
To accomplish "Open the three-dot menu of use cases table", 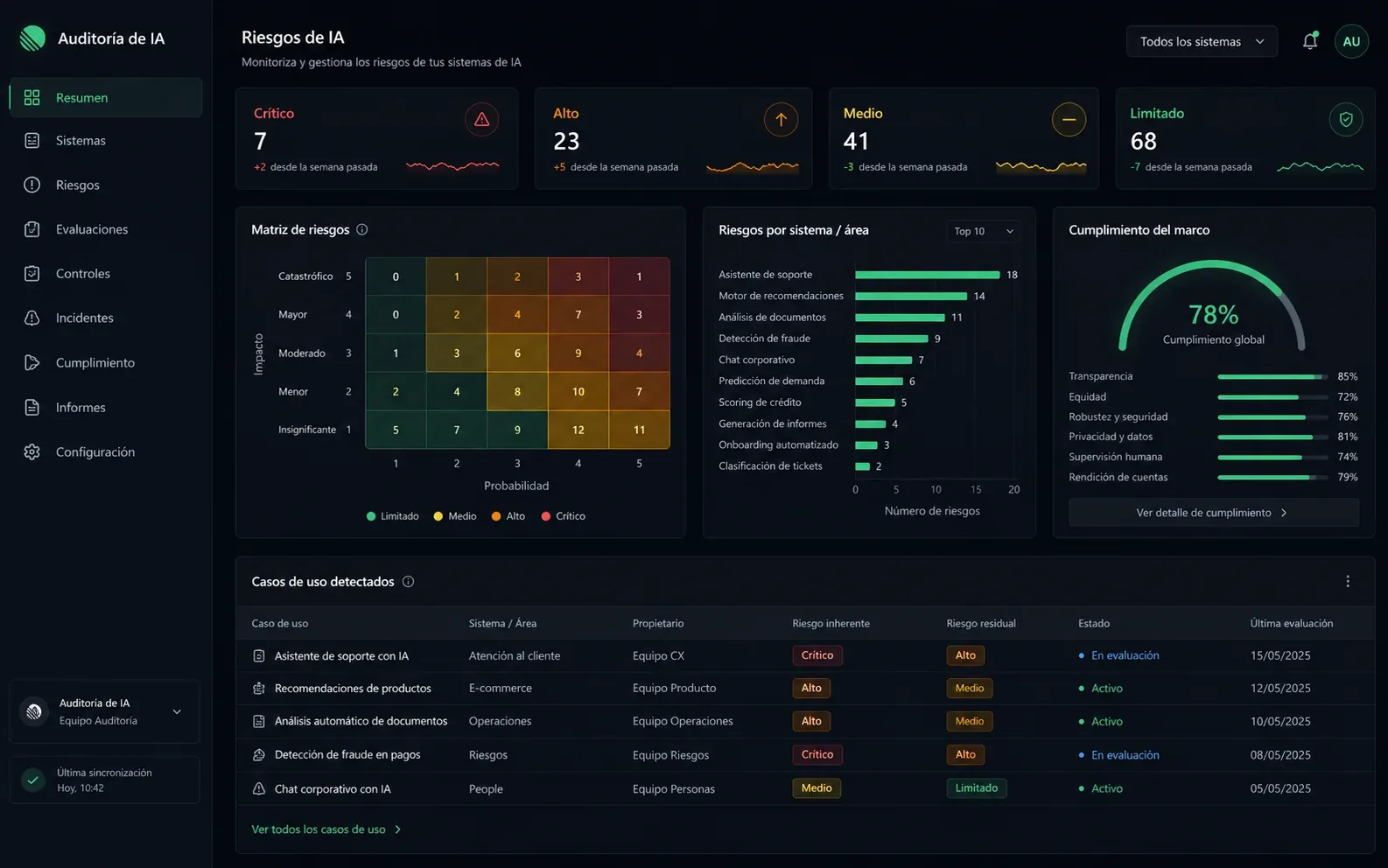I will click(x=1348, y=582).
